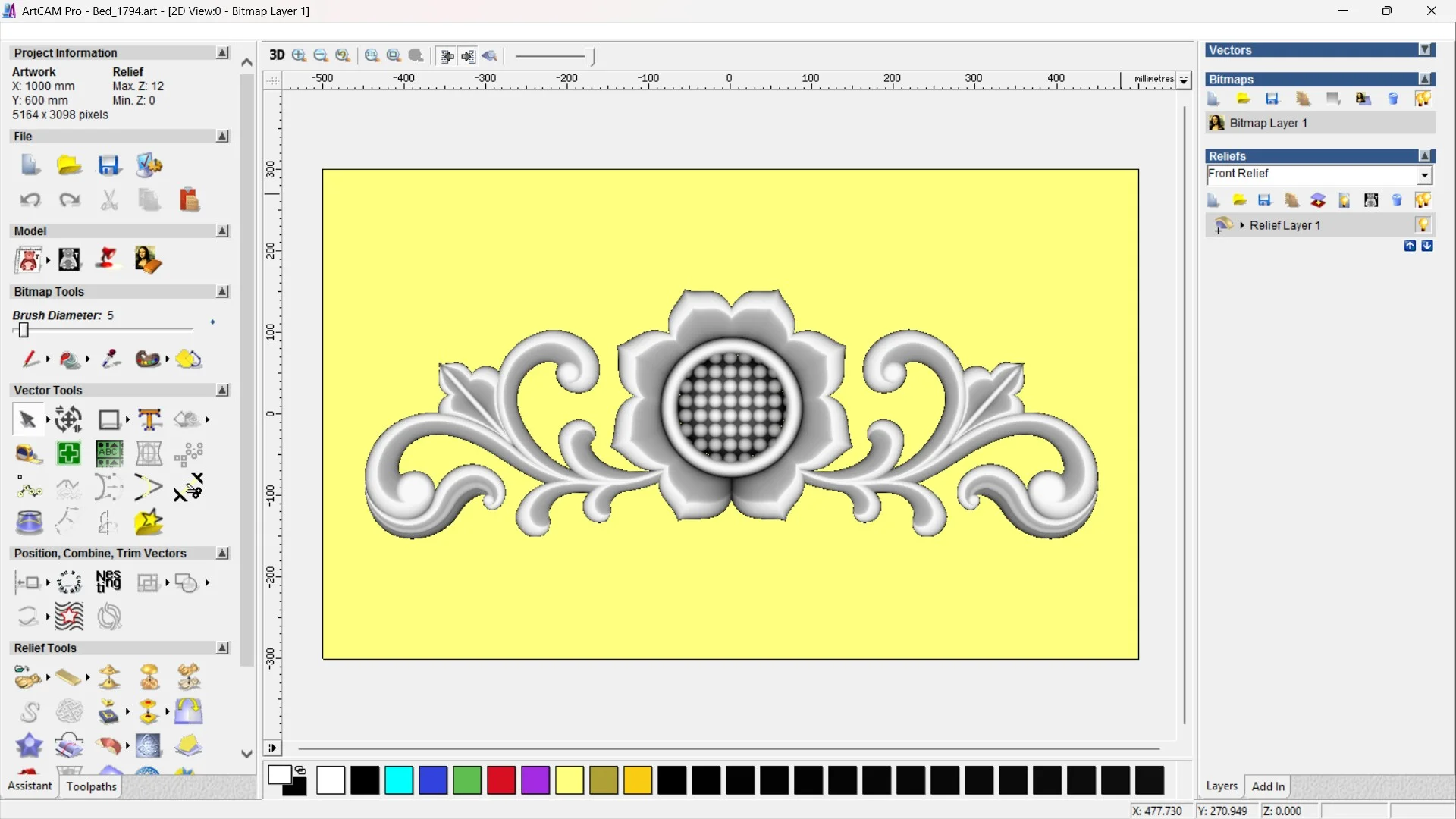This screenshot has width=1456, height=819.
Task: Pick the cyan colour swatch
Action: pyautogui.click(x=399, y=780)
